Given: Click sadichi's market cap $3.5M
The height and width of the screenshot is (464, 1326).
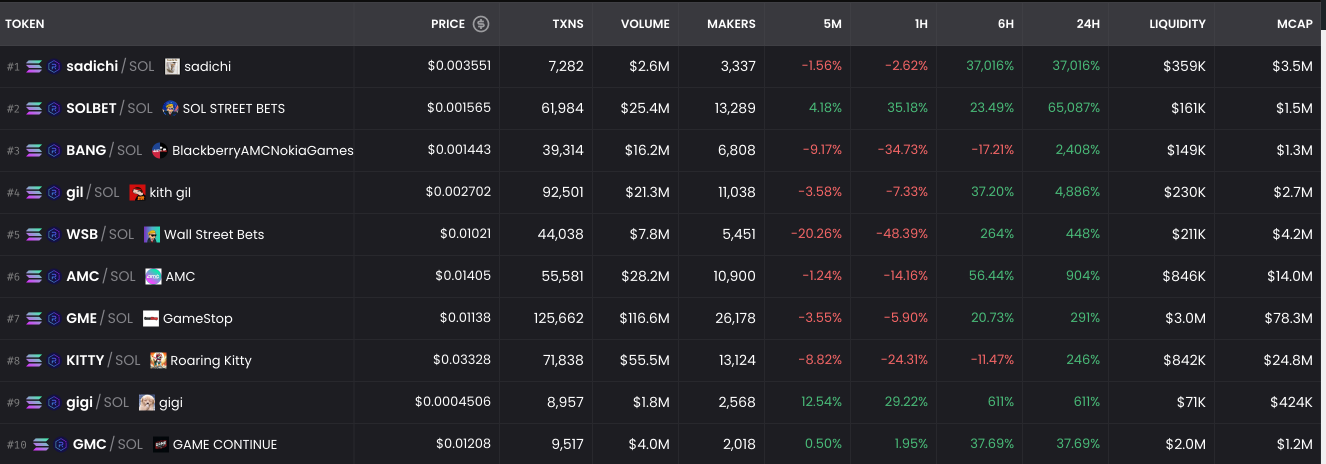Looking at the screenshot, I should coord(1292,66).
